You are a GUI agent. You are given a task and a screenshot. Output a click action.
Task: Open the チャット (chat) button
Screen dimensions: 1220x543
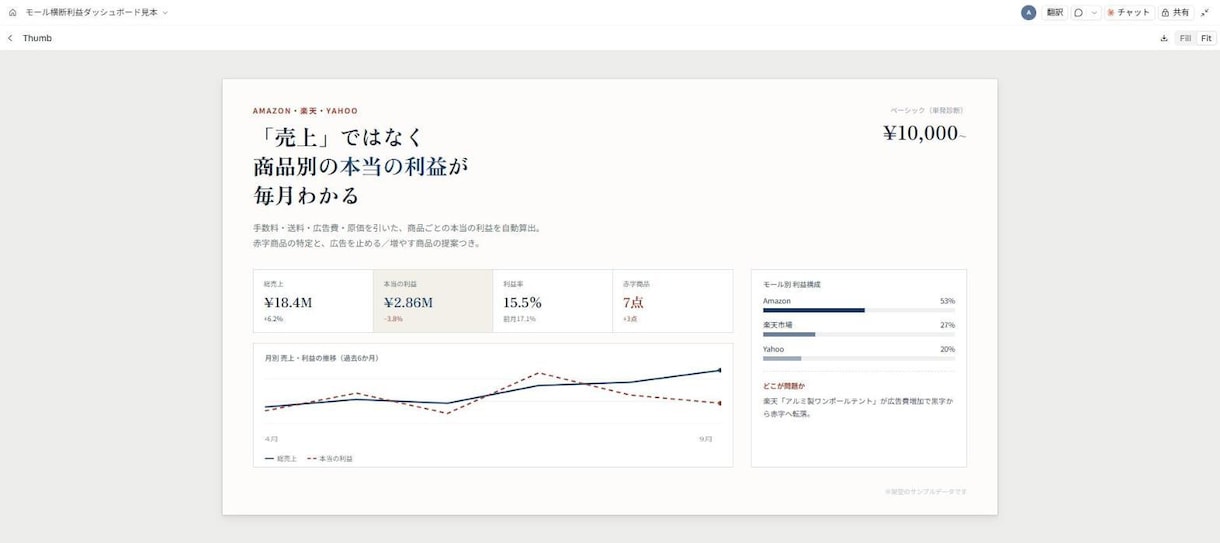[x=1129, y=13]
